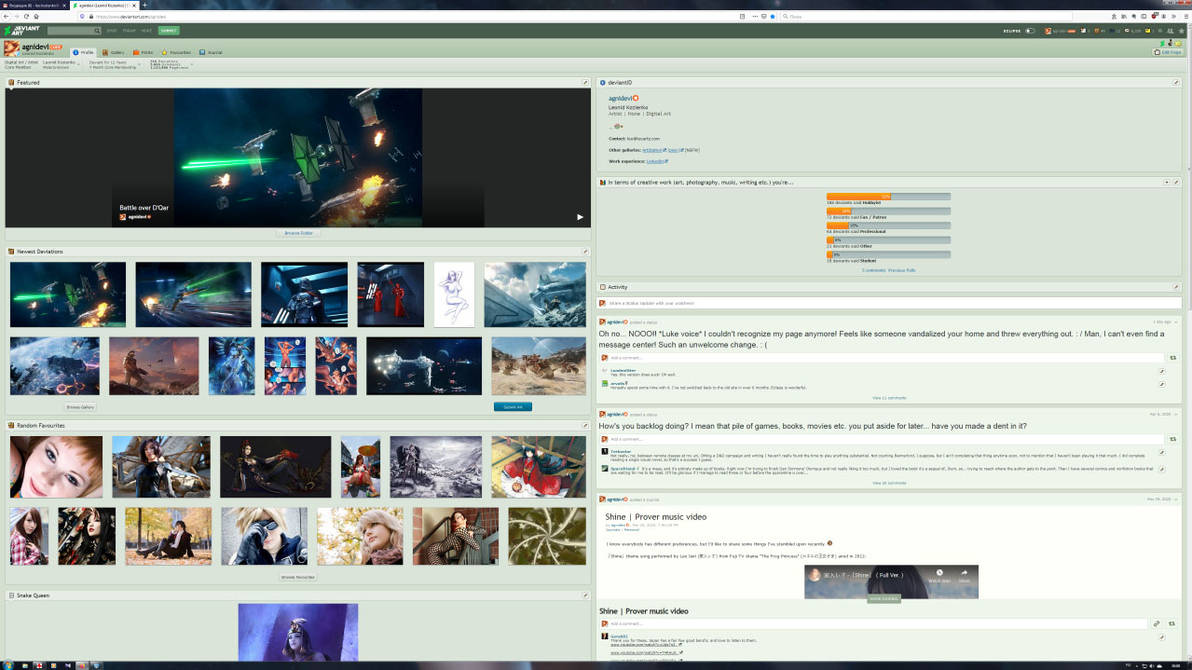Screen dimensions: 1192x670
Task: Open the redhead face close-up favourite thumbnail
Action: coord(56,467)
